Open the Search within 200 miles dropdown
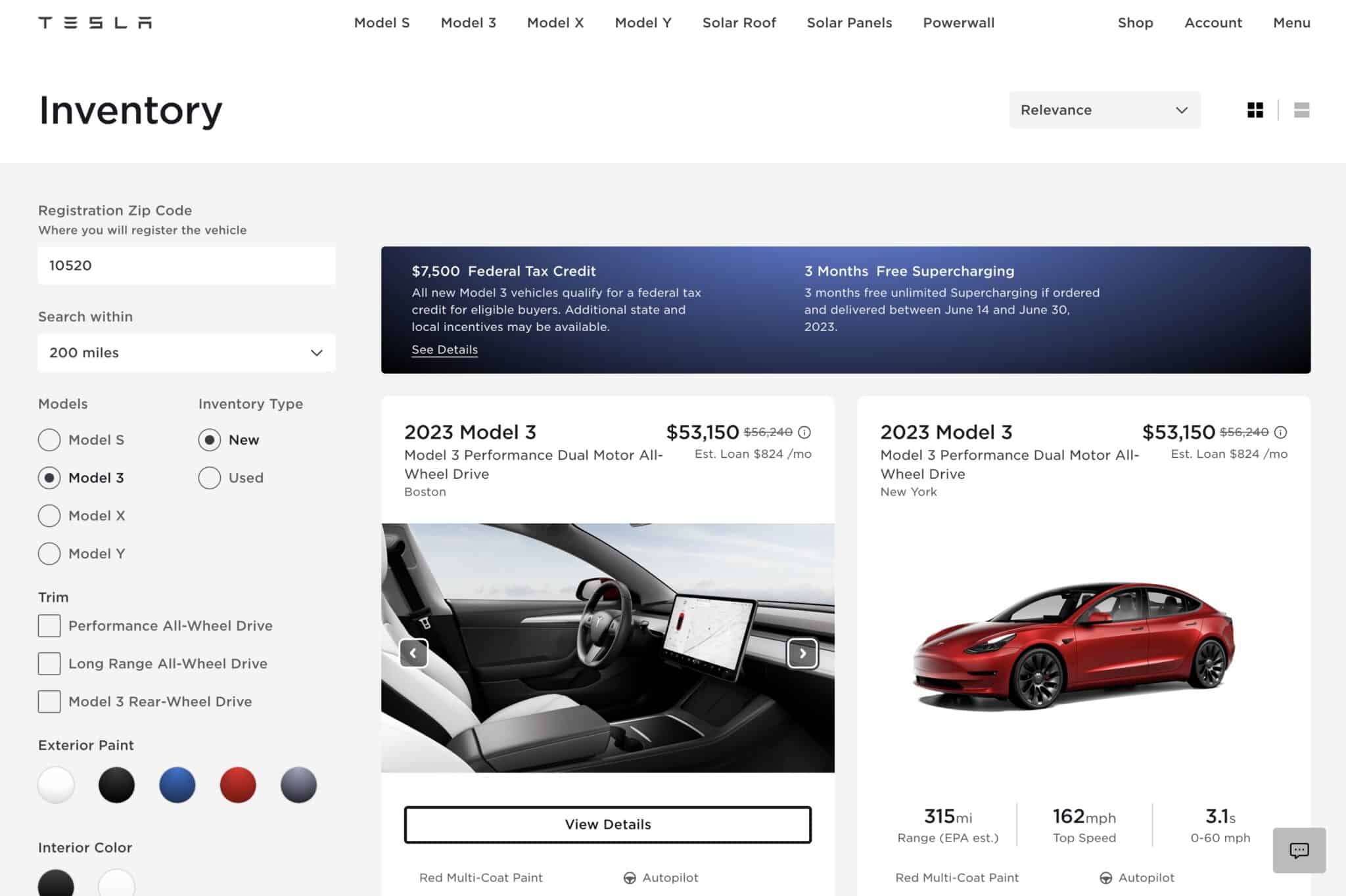This screenshot has height=896, width=1346. 187,353
